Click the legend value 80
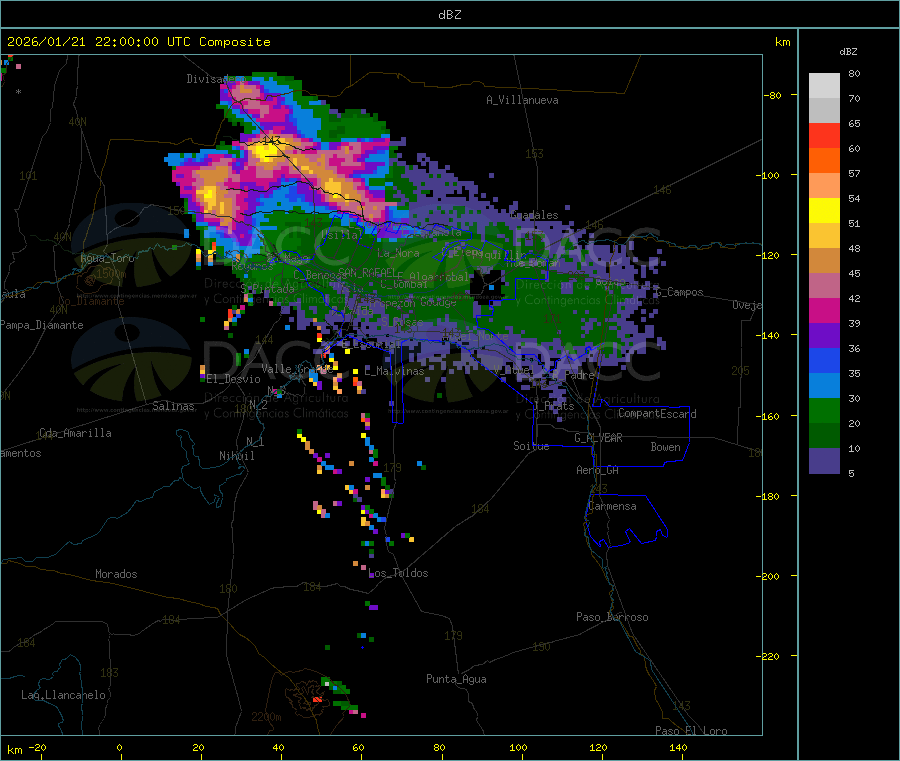The height and width of the screenshot is (761, 900). (x=854, y=73)
